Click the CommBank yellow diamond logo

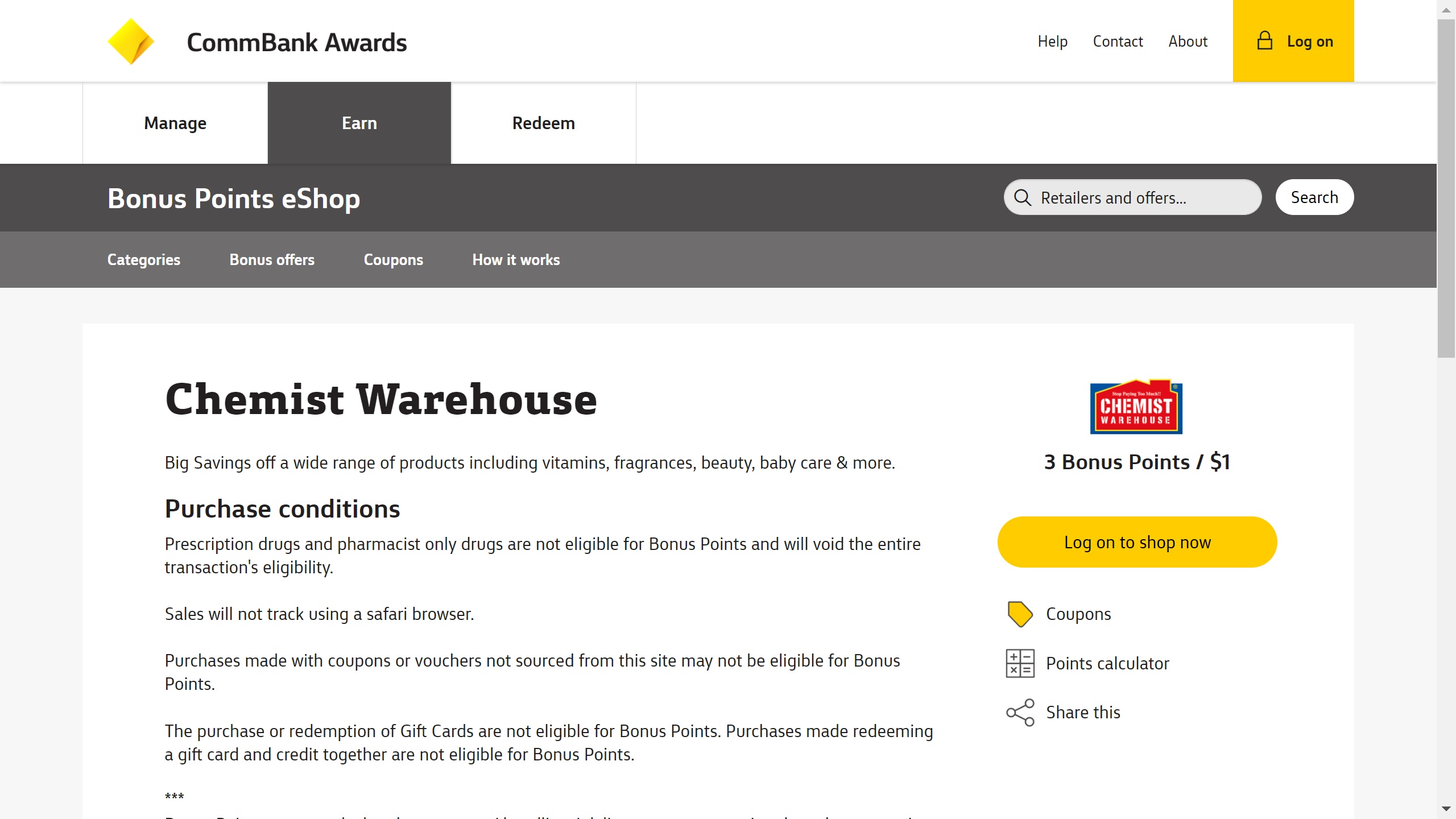pos(131,42)
